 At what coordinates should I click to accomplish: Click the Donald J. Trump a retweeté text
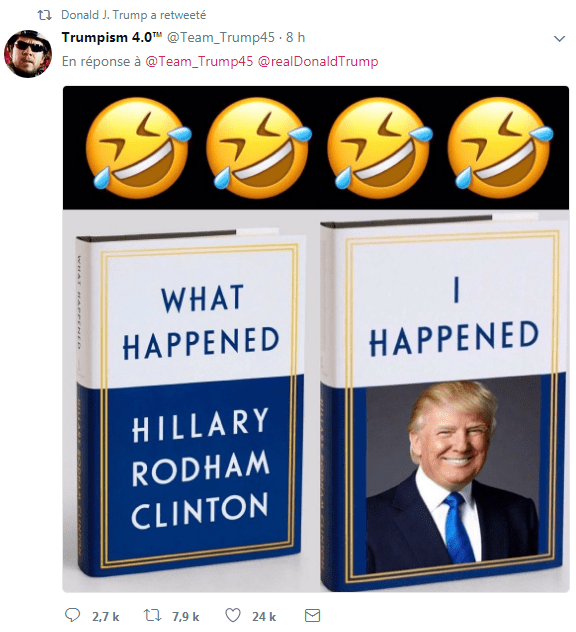(133, 15)
